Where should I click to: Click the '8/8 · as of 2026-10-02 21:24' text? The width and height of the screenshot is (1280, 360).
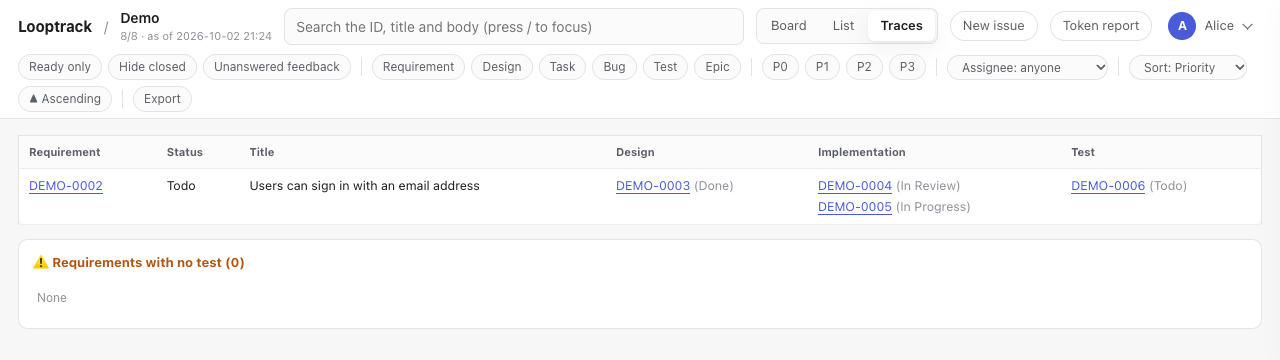(x=196, y=36)
